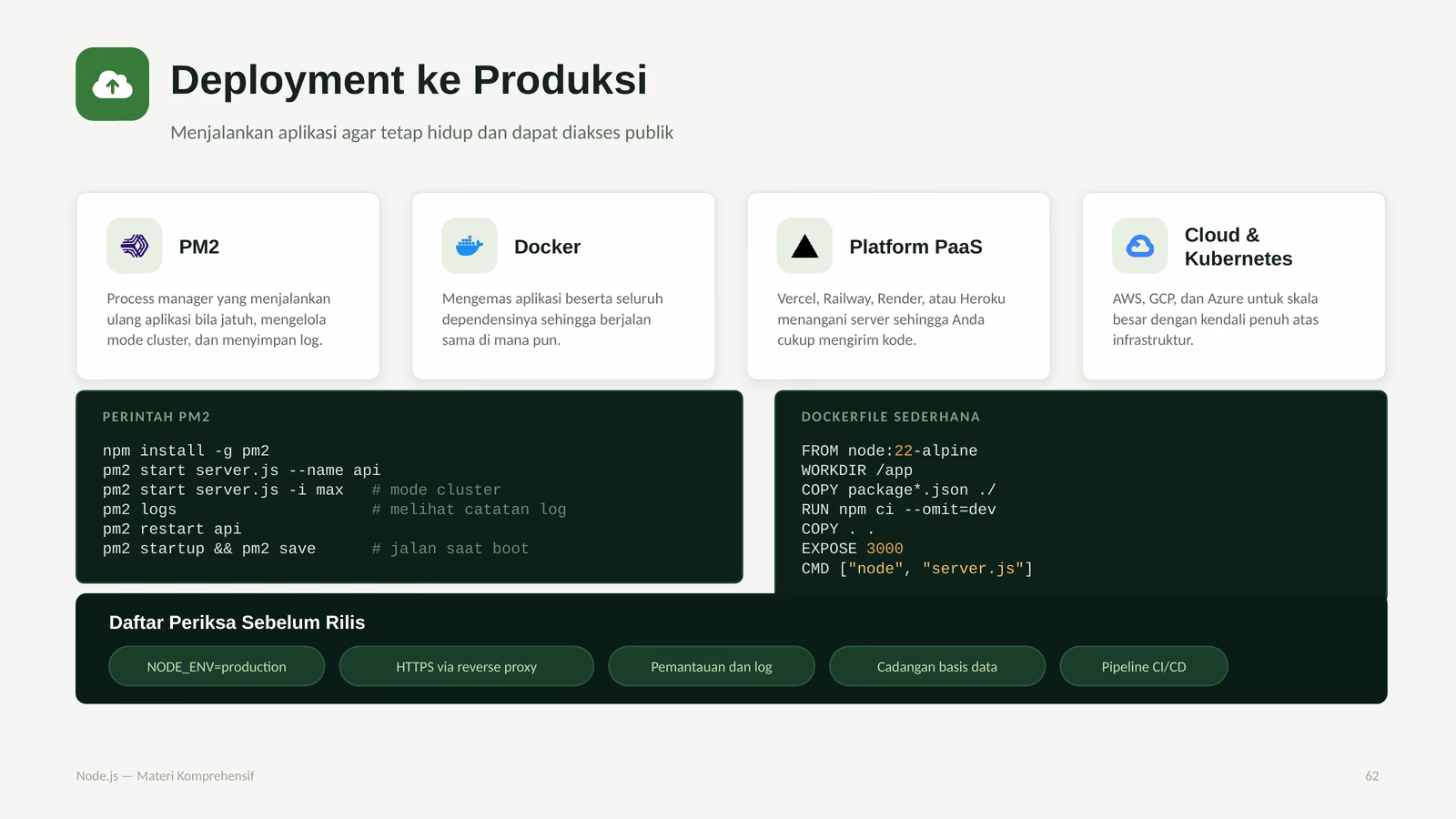Select the Cadangan basis data pill
This screenshot has height=819, width=1456.
coord(937,666)
